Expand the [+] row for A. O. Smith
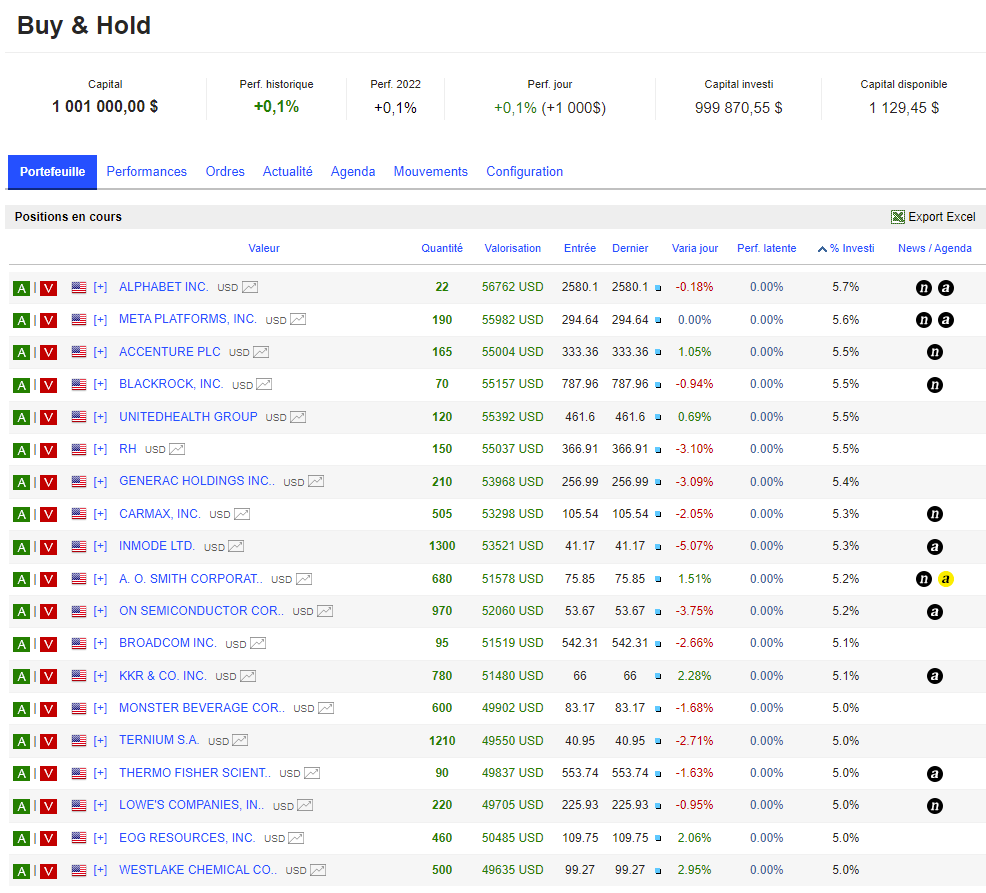The height and width of the screenshot is (893, 986). (x=100, y=579)
